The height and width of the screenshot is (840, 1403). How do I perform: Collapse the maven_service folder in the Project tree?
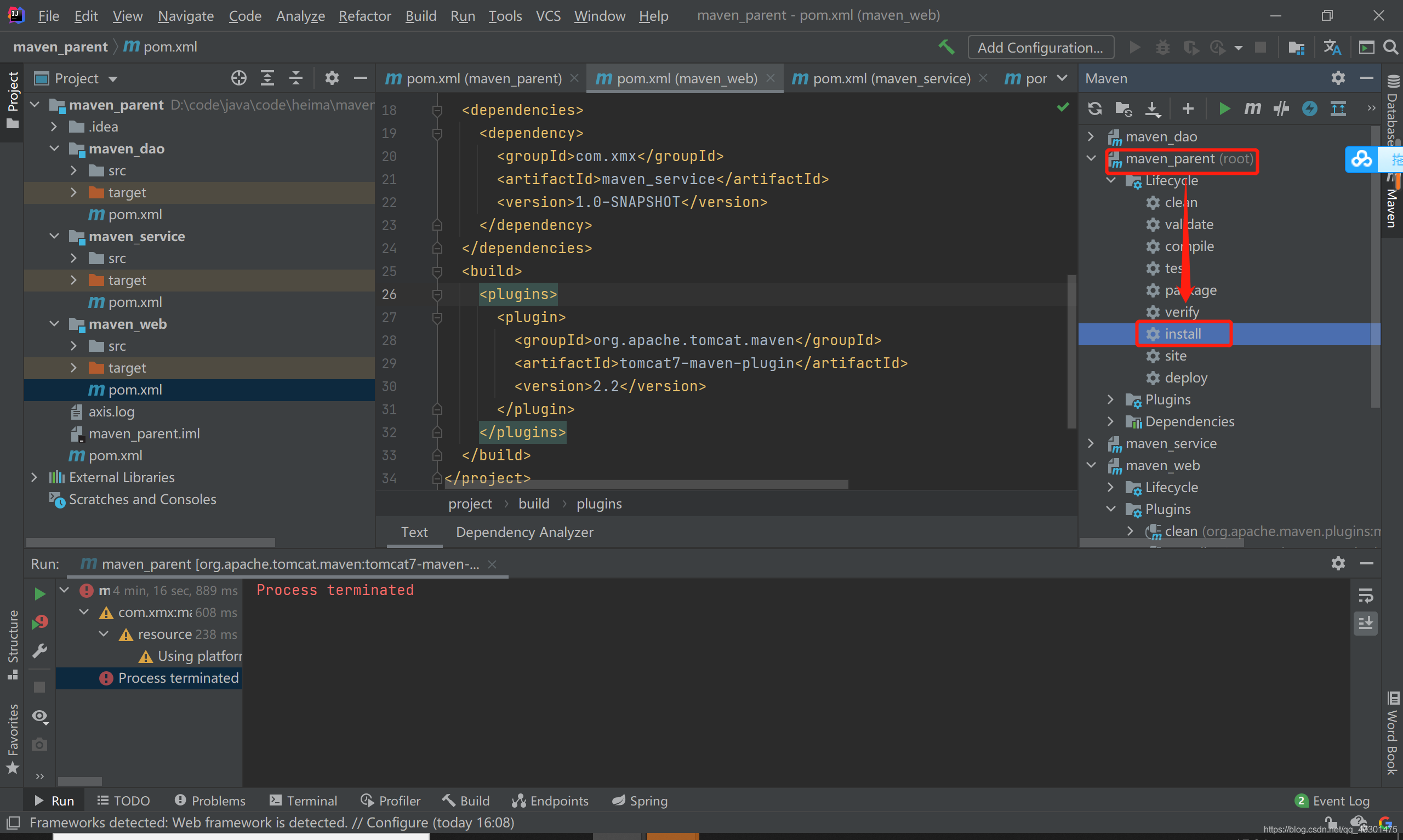[54, 236]
